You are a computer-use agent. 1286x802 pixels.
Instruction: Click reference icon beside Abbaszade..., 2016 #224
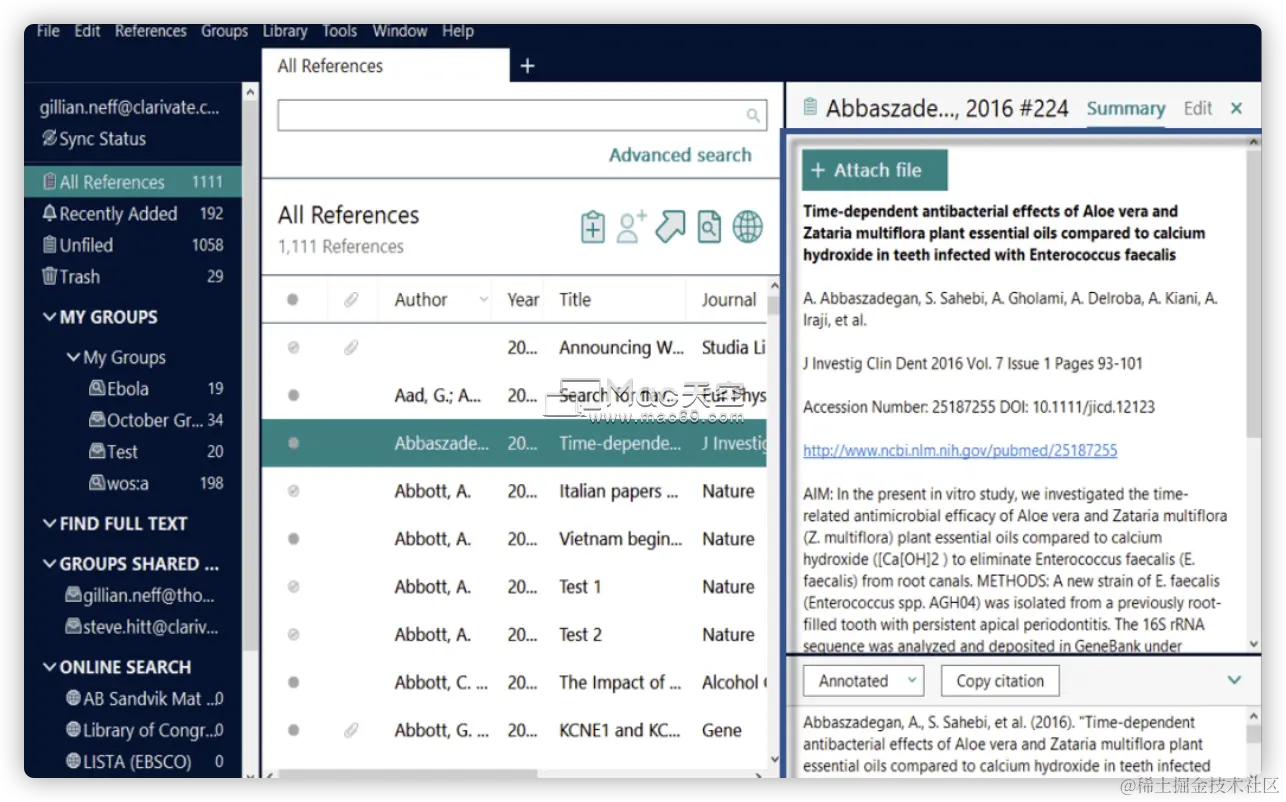point(810,107)
